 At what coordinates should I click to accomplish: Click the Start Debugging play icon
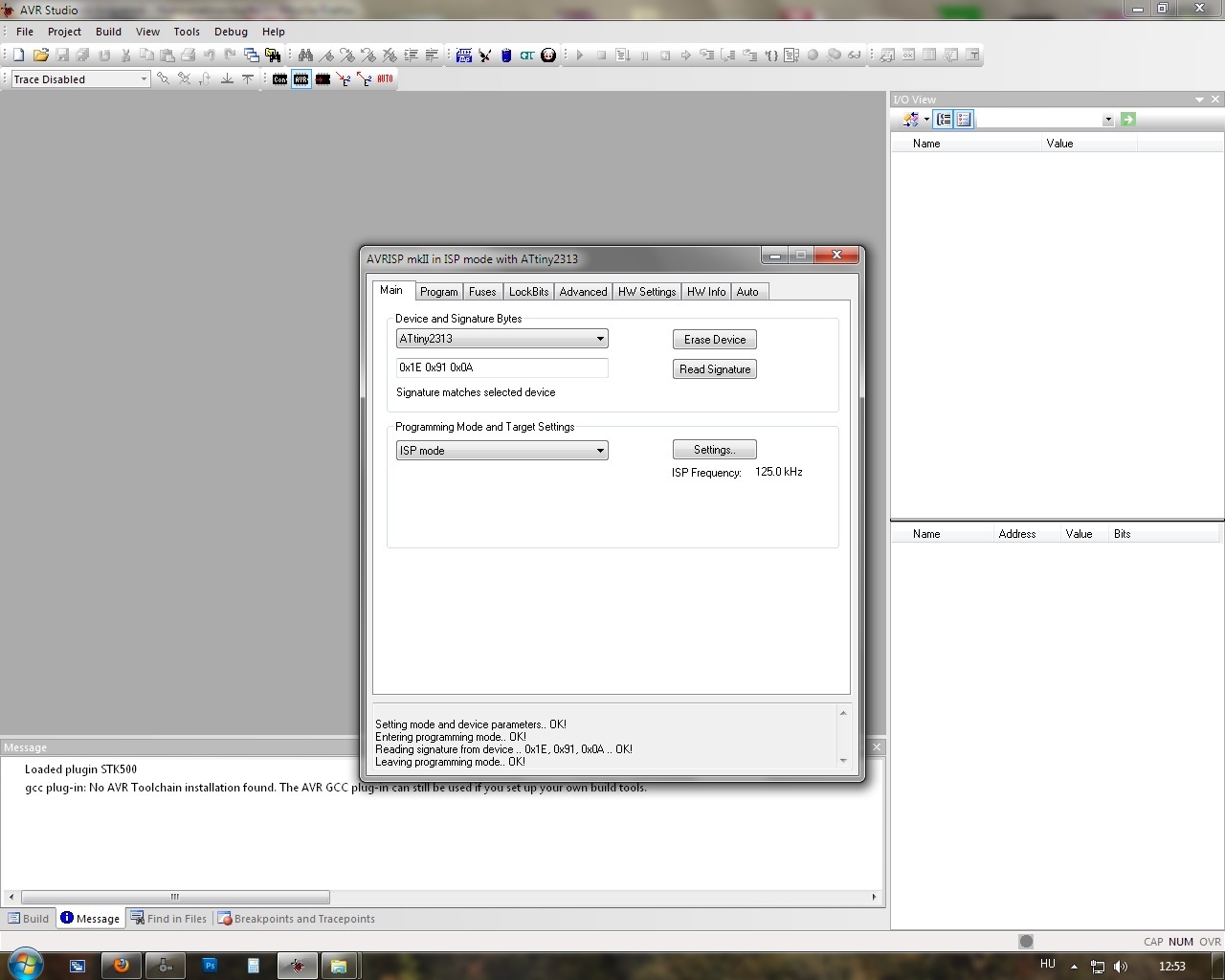pos(580,56)
